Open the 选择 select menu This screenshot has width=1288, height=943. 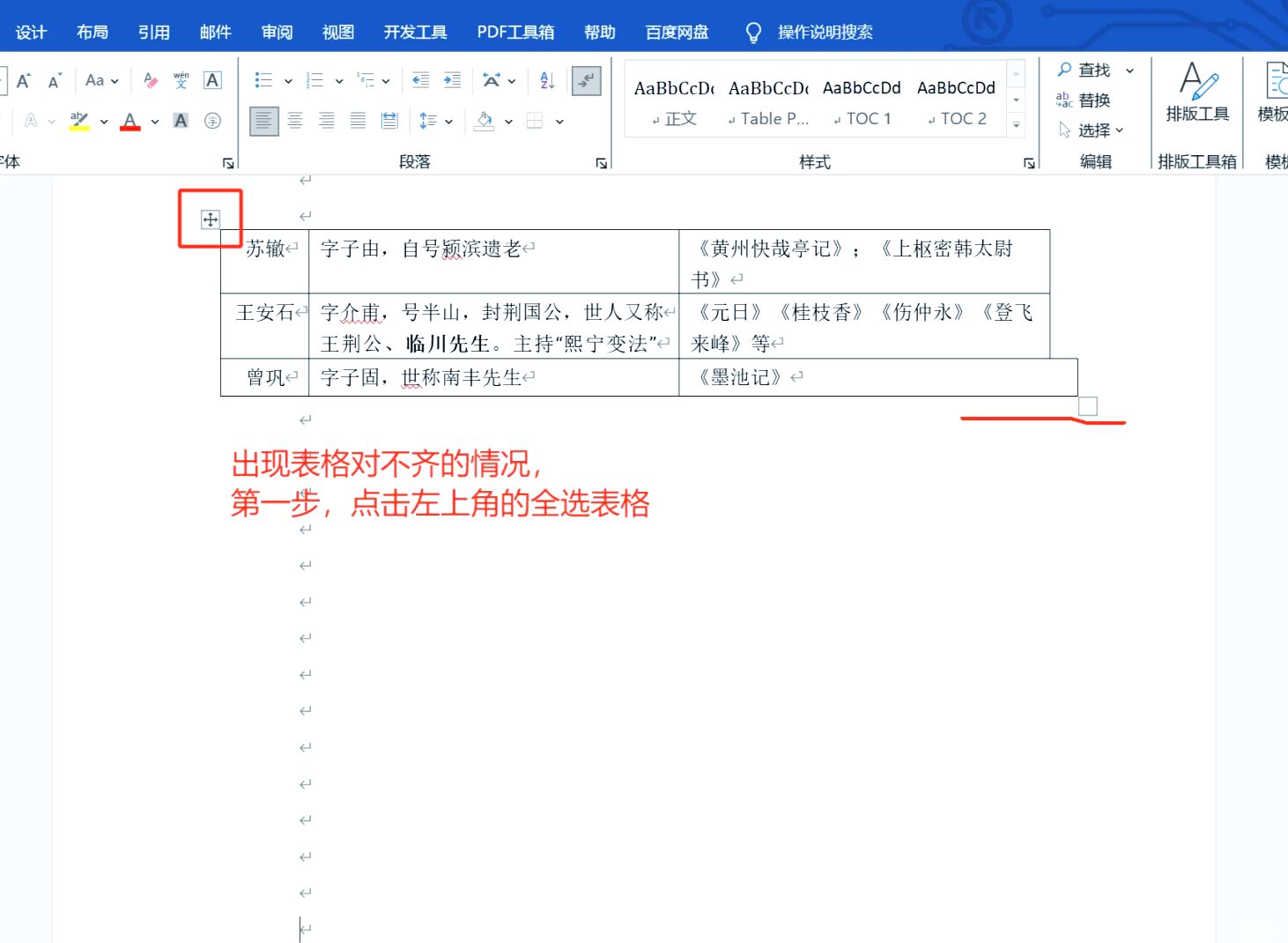[1091, 130]
